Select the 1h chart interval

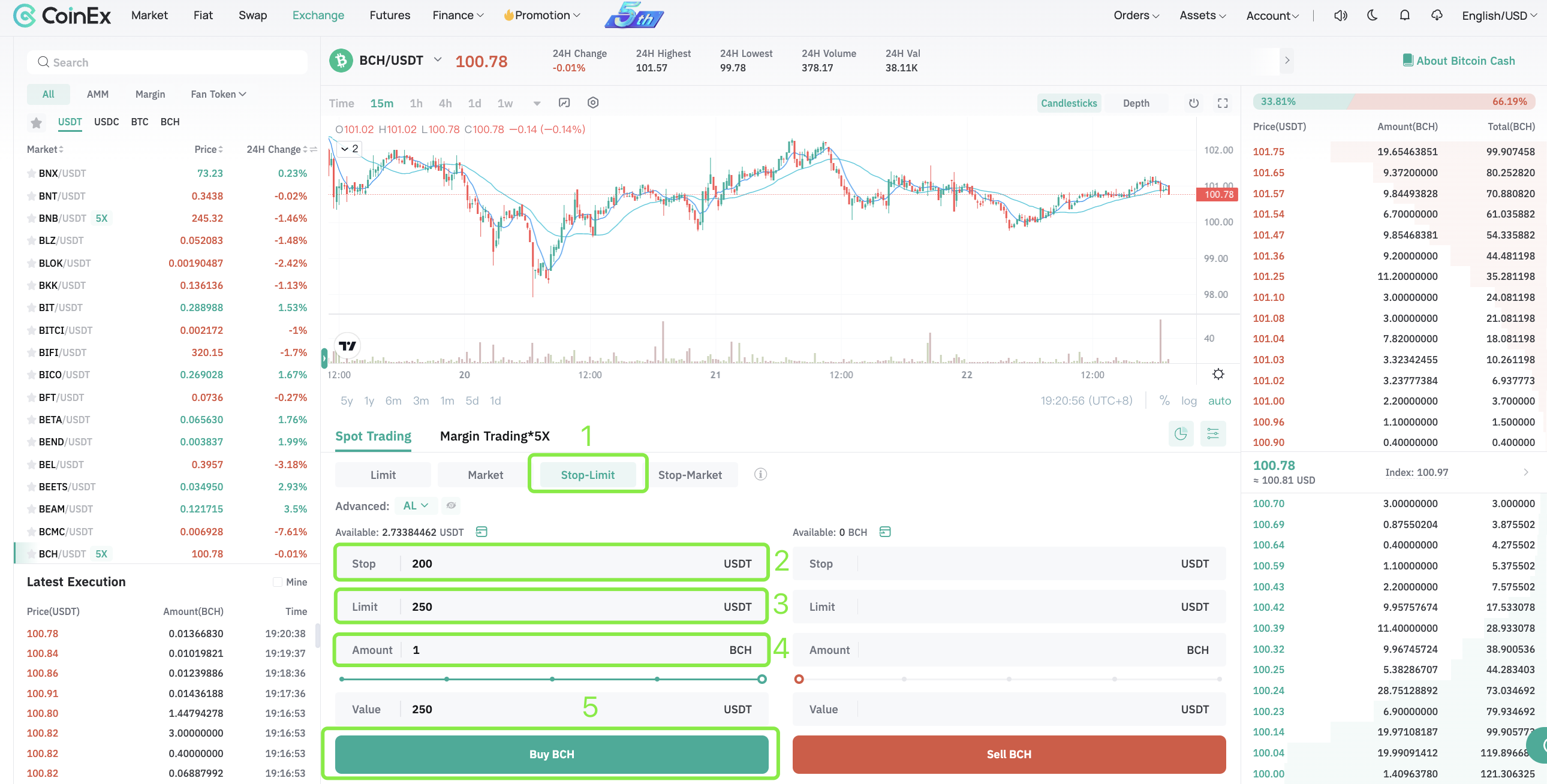(416, 103)
